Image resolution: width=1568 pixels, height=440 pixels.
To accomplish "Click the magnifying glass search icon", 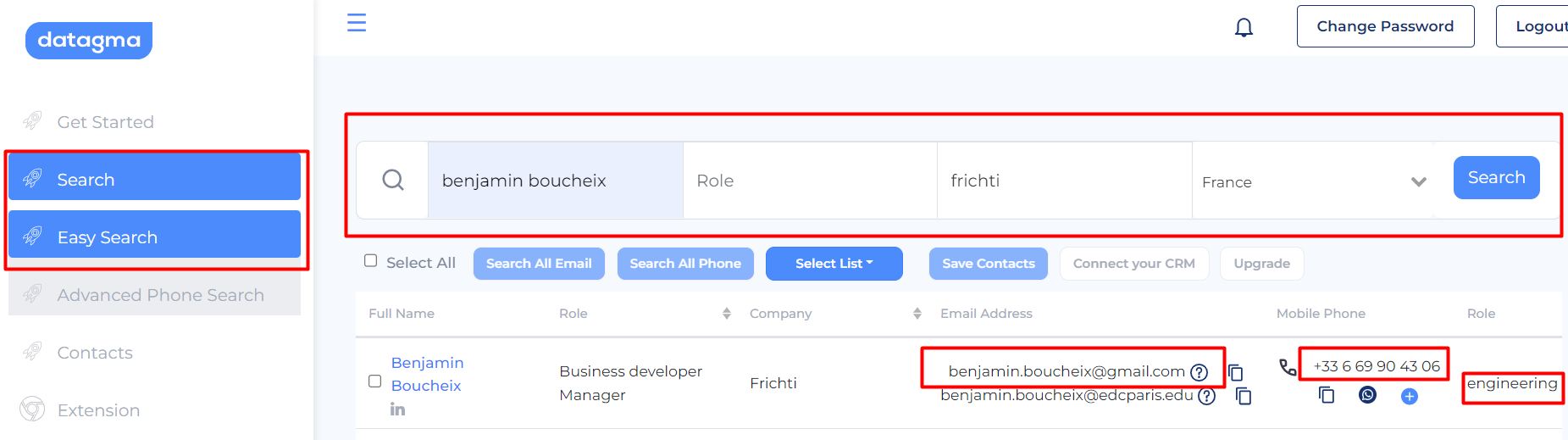I will coord(393,180).
